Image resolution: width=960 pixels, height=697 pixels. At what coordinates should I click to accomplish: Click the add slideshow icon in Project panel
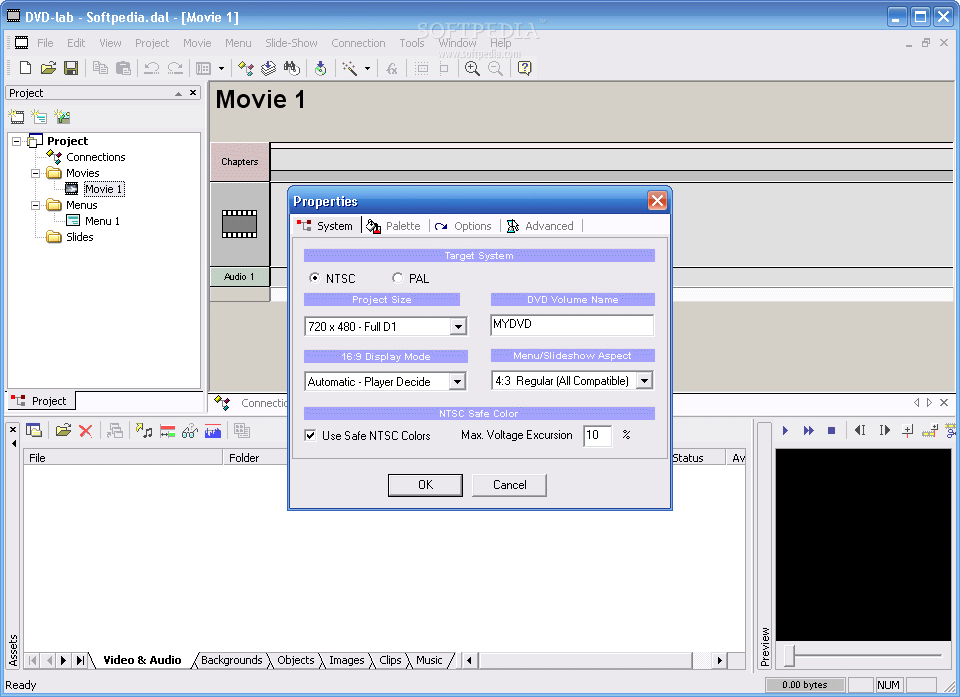point(62,116)
